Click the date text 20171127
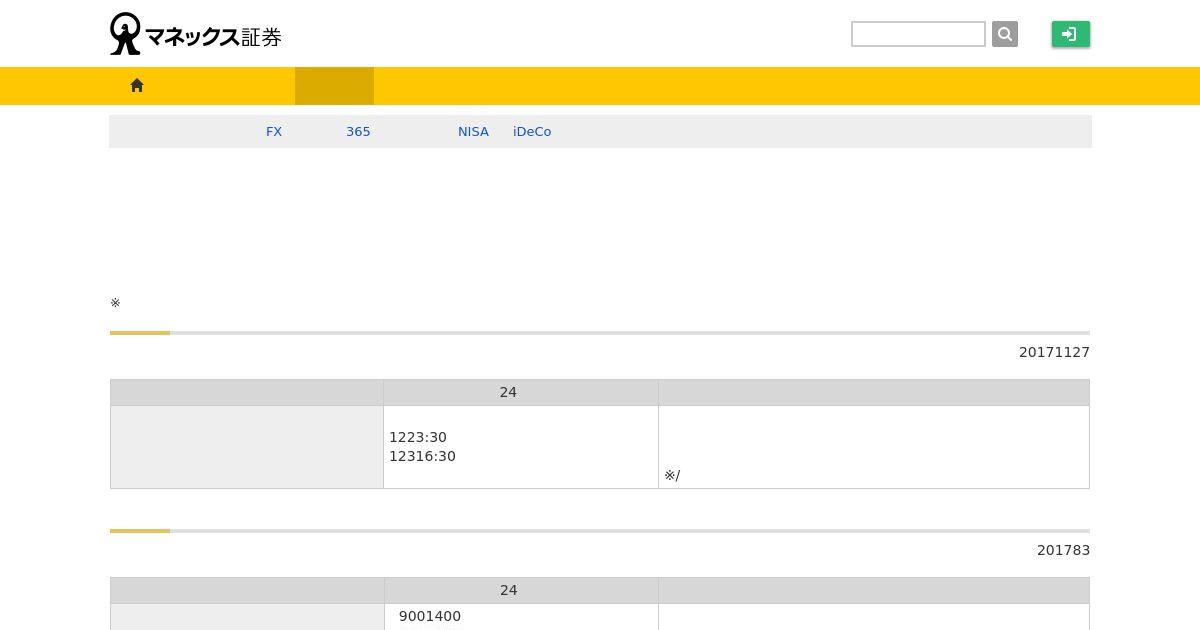The width and height of the screenshot is (1200, 630). 1054,352
